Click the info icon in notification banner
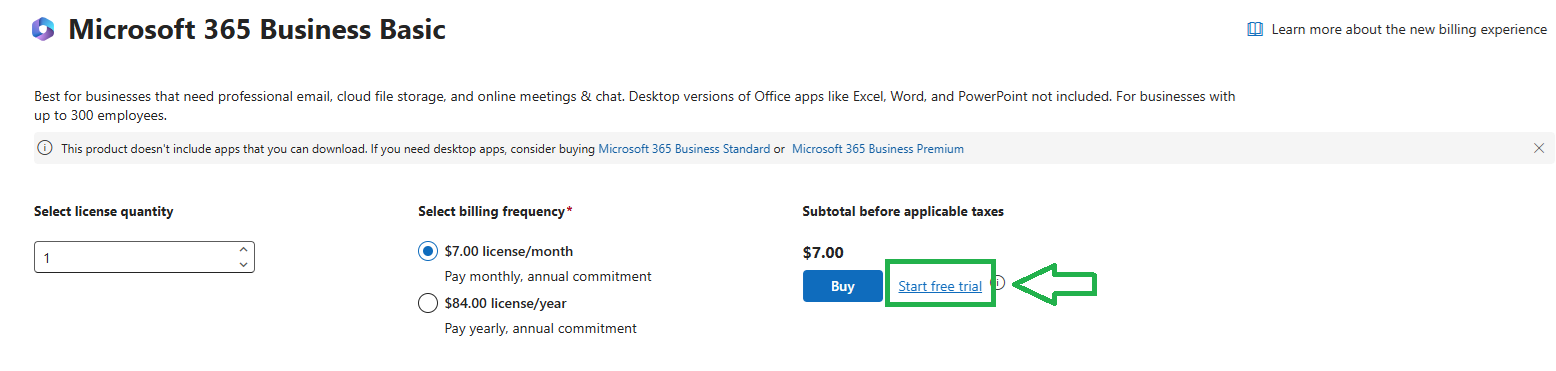This screenshot has width=1556, height=371. 45,148
